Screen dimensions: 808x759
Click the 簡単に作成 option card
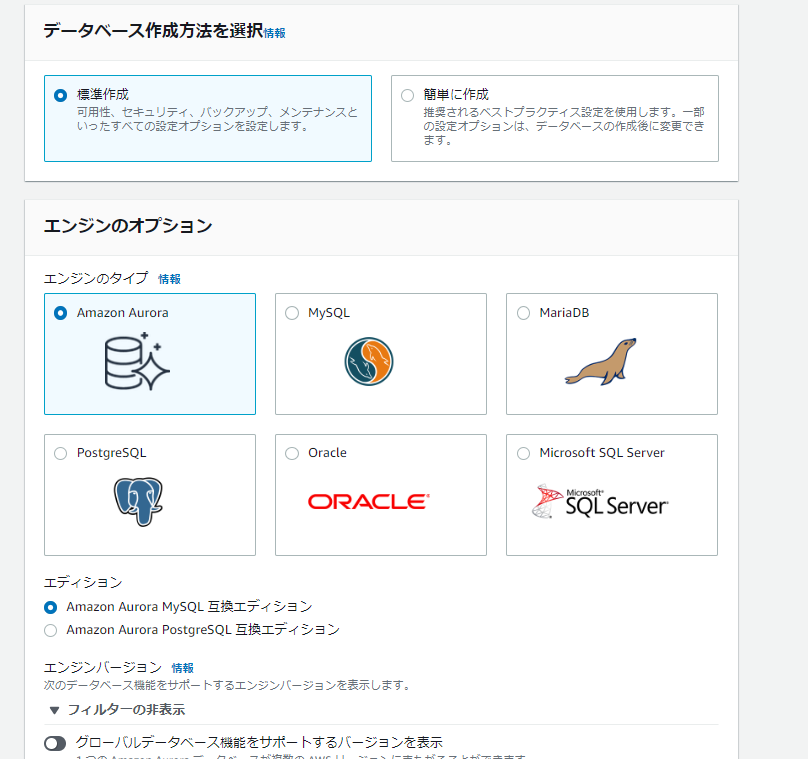tap(555, 118)
